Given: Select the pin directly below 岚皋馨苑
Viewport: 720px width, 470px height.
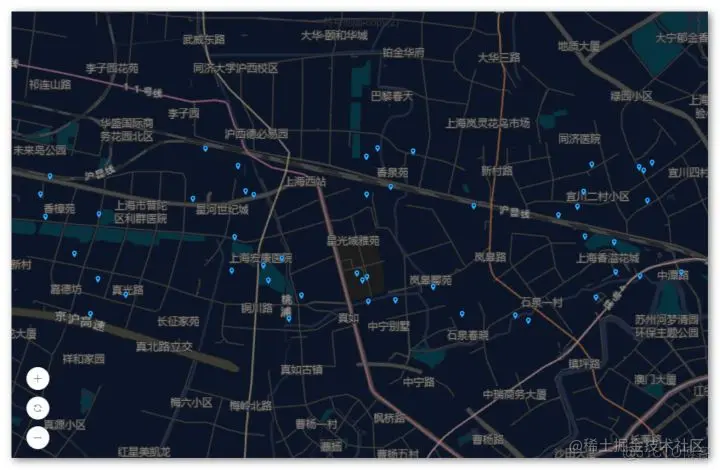Looking at the screenshot, I should [x=433, y=287].
